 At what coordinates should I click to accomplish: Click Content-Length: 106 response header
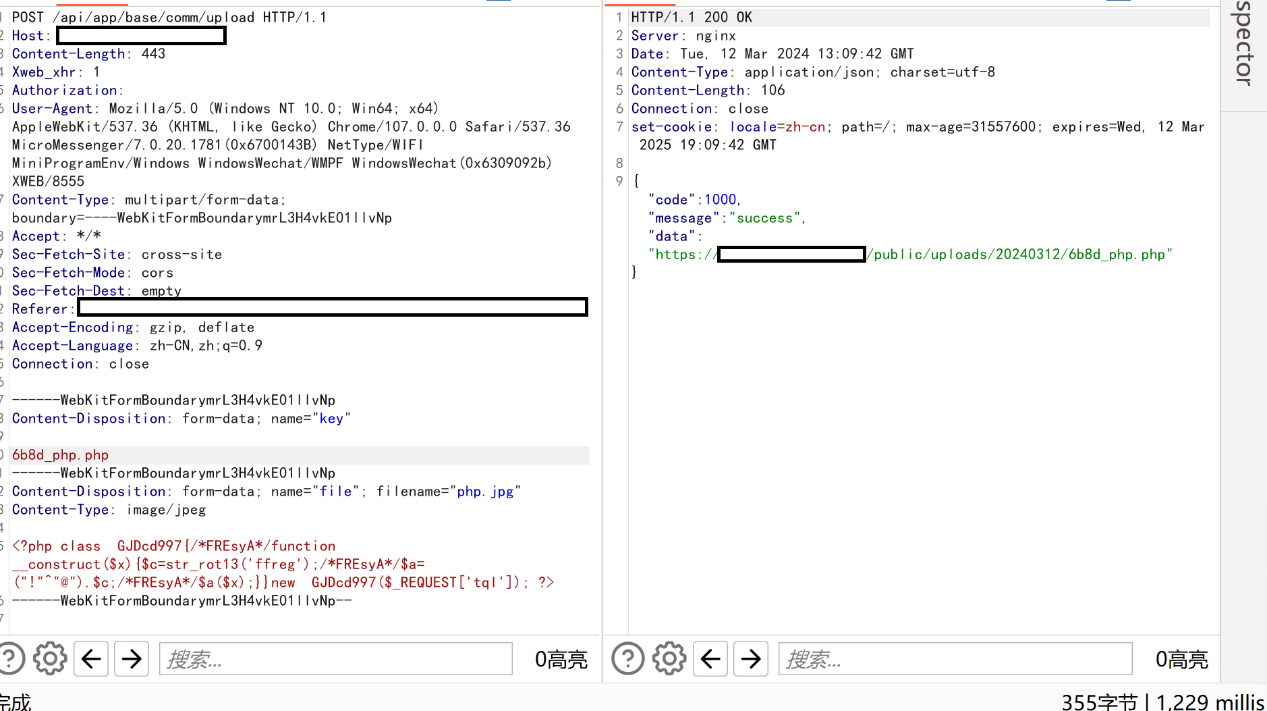708,90
